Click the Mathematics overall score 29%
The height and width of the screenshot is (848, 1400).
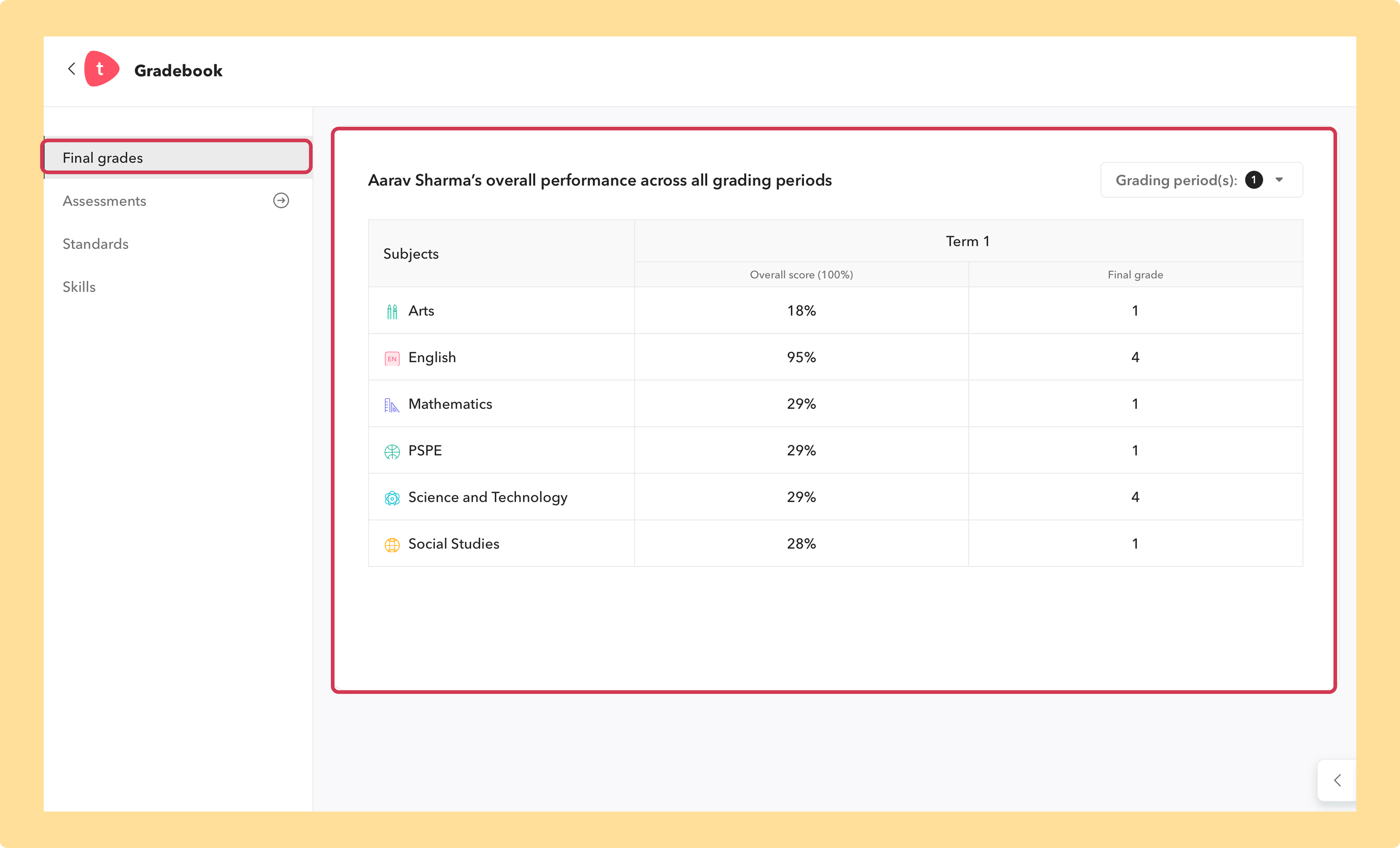[801, 404]
